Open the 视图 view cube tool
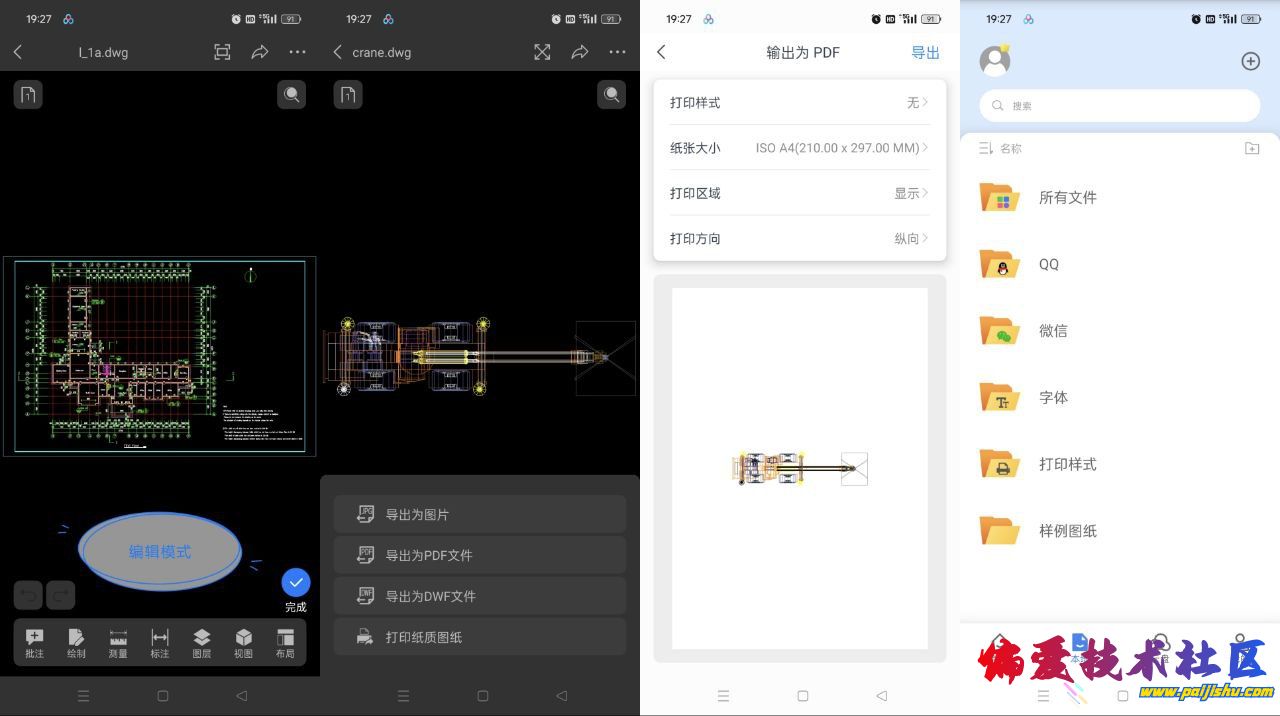1280x716 pixels. pos(243,643)
